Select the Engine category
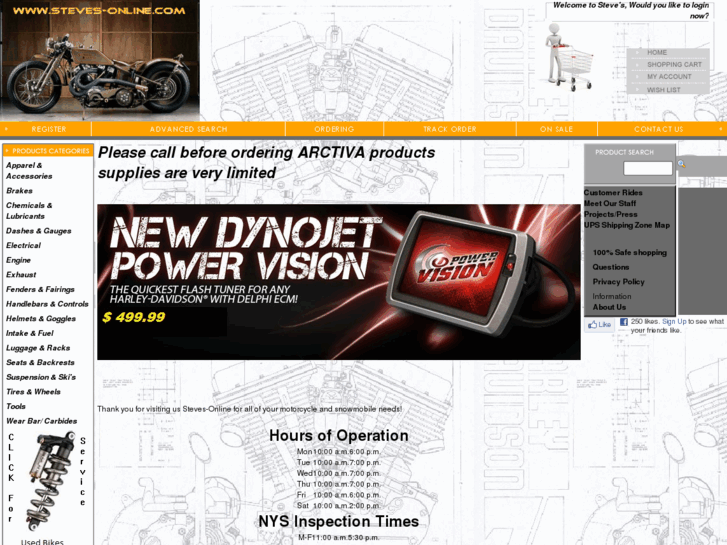Image resolution: width=727 pixels, height=545 pixels. (x=18, y=260)
